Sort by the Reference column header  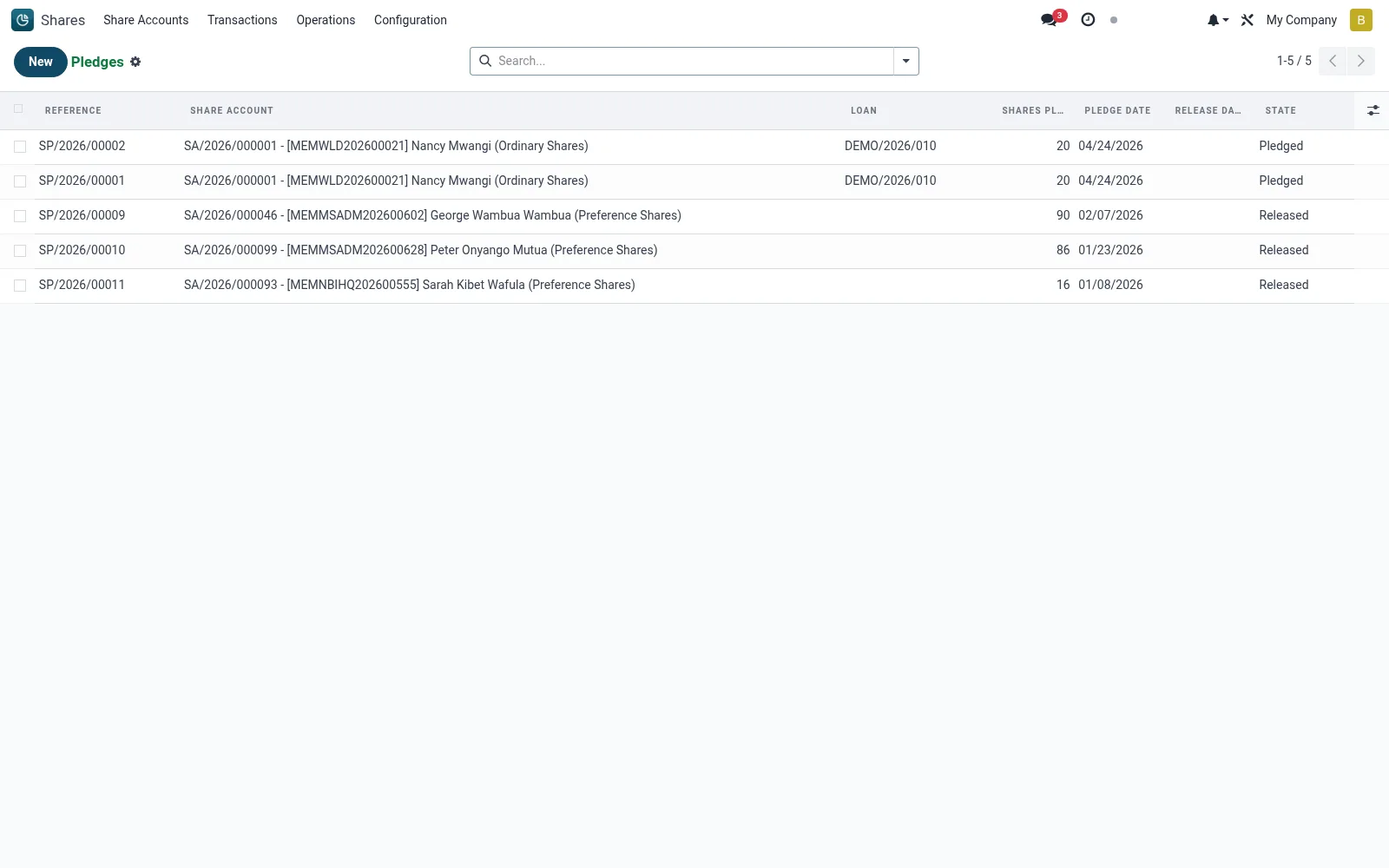pyautogui.click(x=73, y=110)
